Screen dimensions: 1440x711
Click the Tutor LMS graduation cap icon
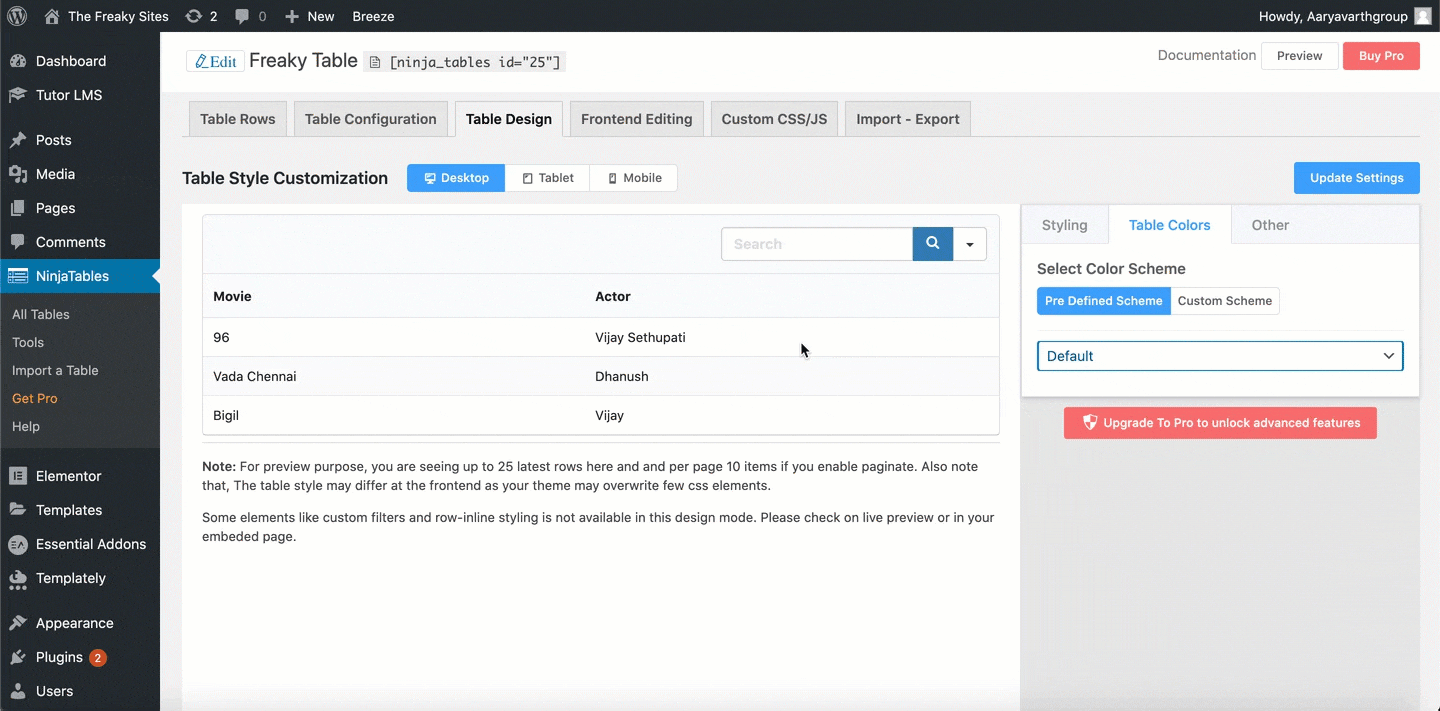click(x=18, y=95)
